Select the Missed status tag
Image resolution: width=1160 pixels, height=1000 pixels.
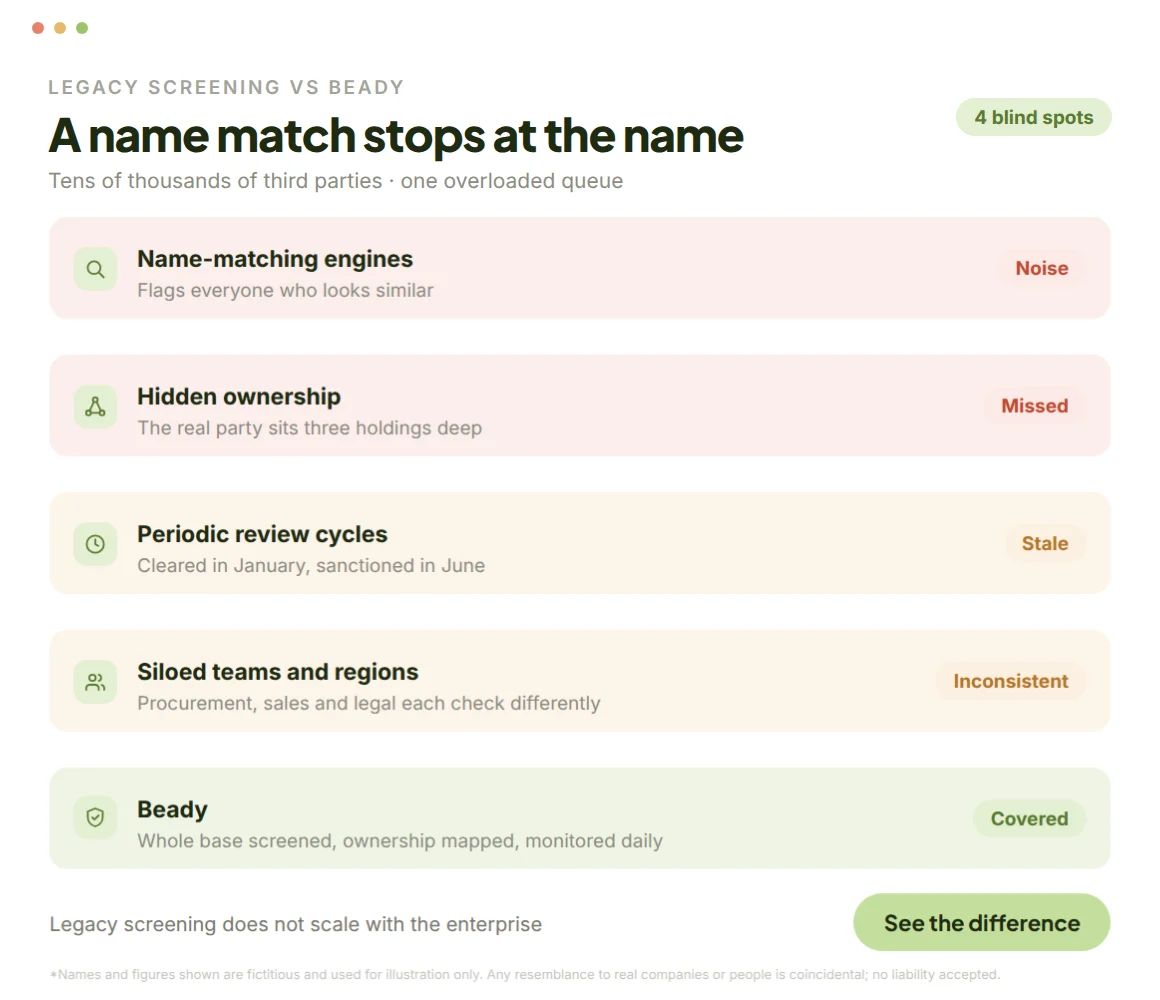pyautogui.click(x=1034, y=406)
